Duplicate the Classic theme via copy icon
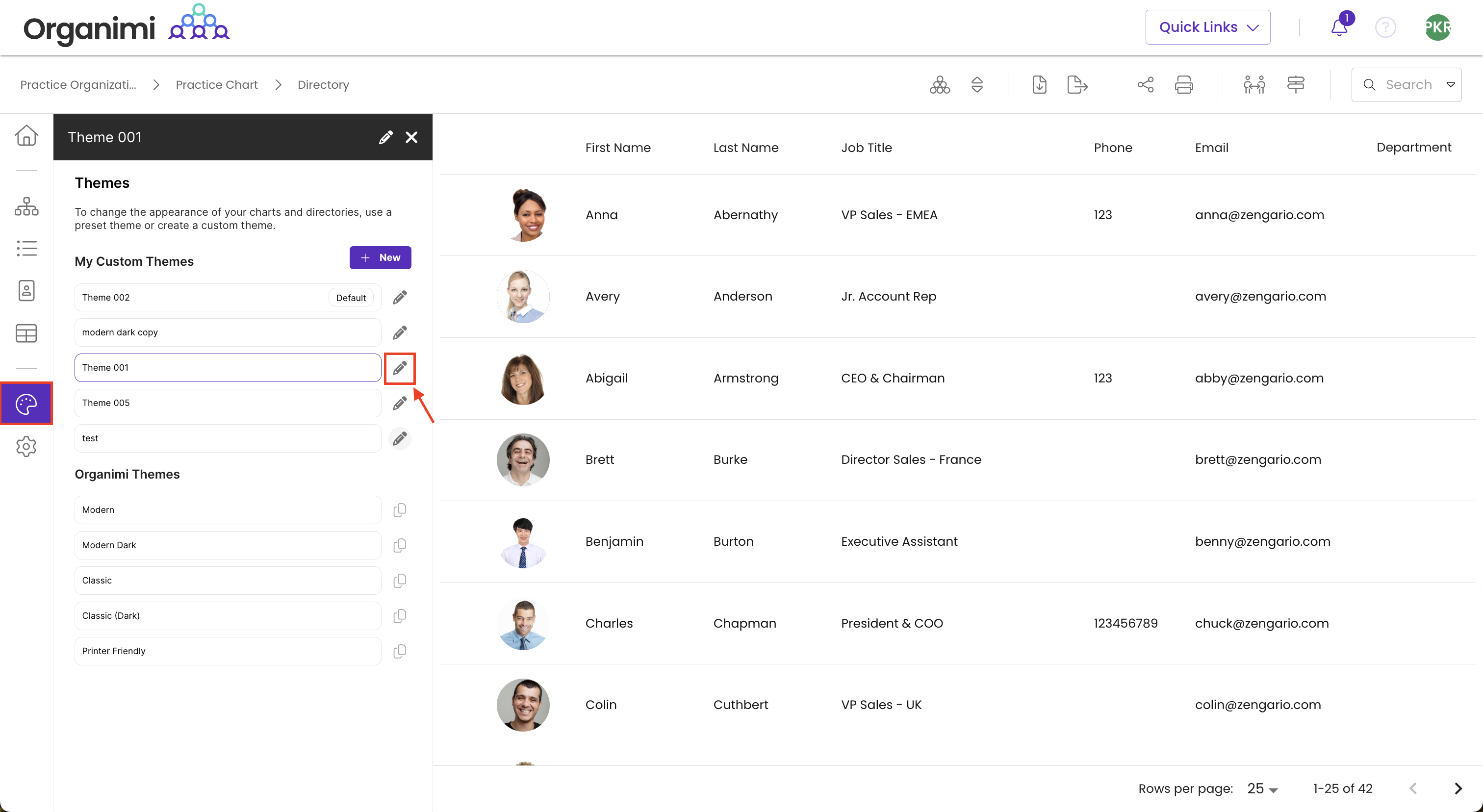 pos(400,580)
